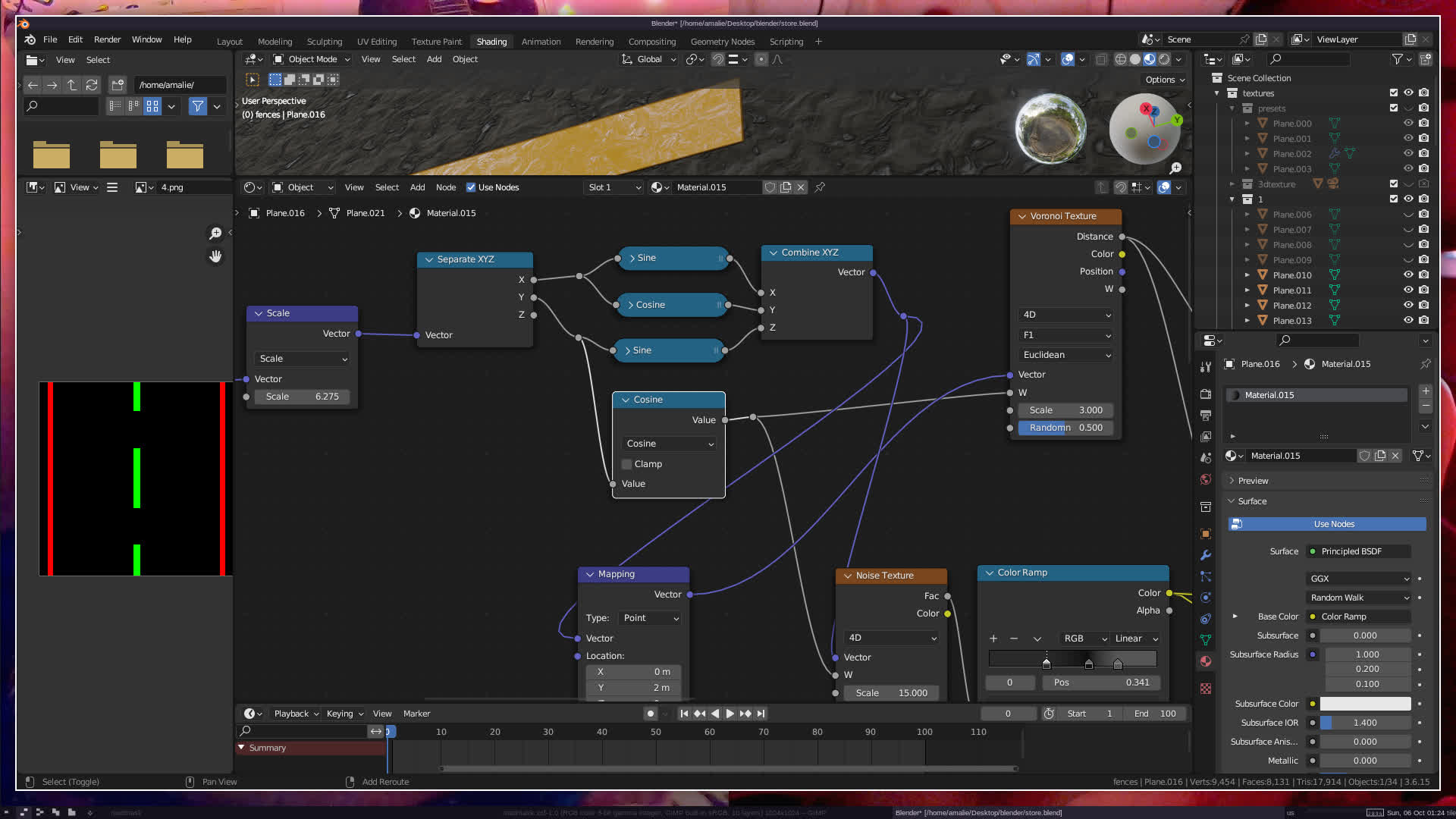Open the Render menu
1456x819 pixels.
point(107,39)
